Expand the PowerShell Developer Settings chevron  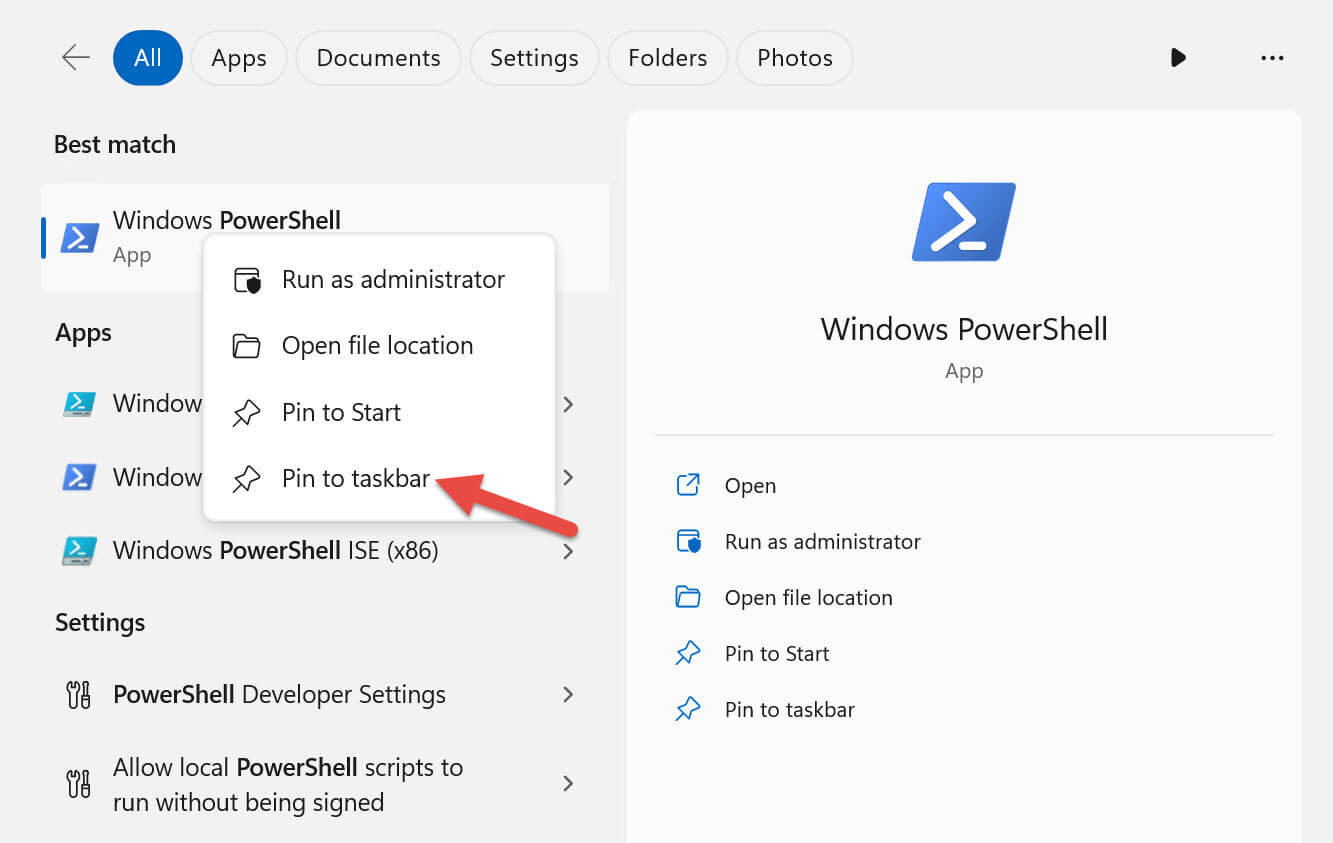tap(568, 695)
